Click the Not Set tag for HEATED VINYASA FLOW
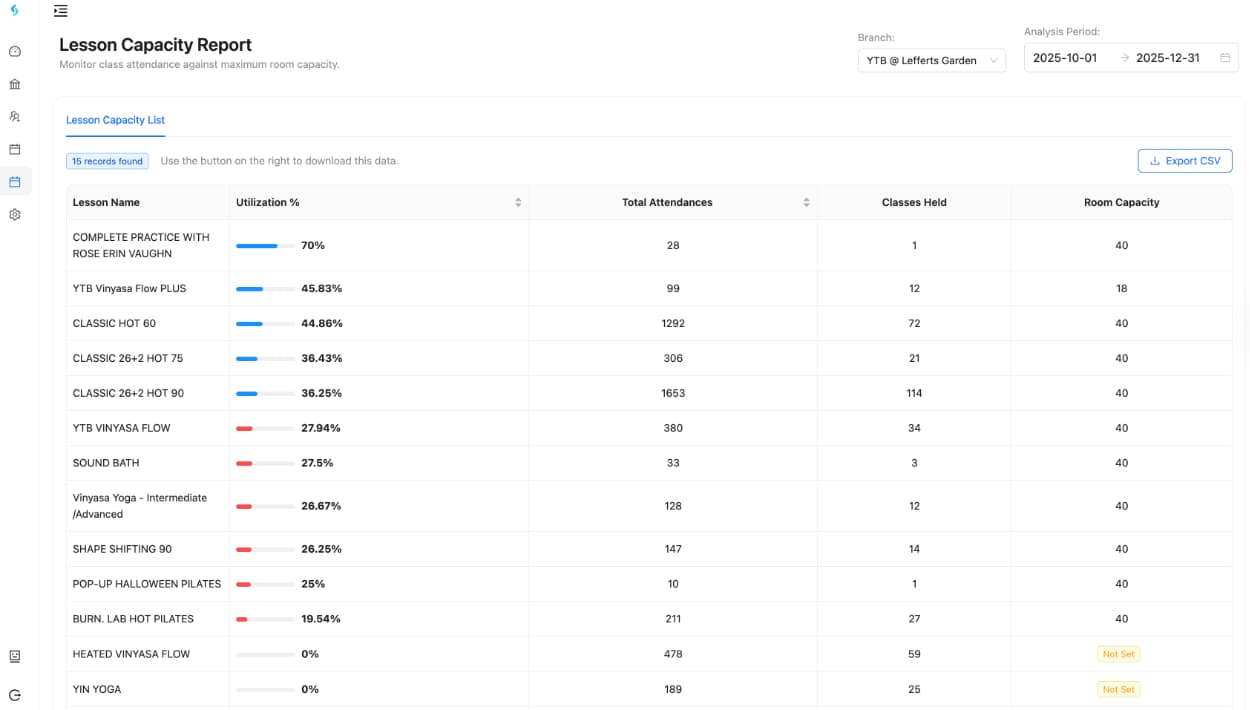Image resolution: width=1250 pixels, height=710 pixels. coord(1118,654)
